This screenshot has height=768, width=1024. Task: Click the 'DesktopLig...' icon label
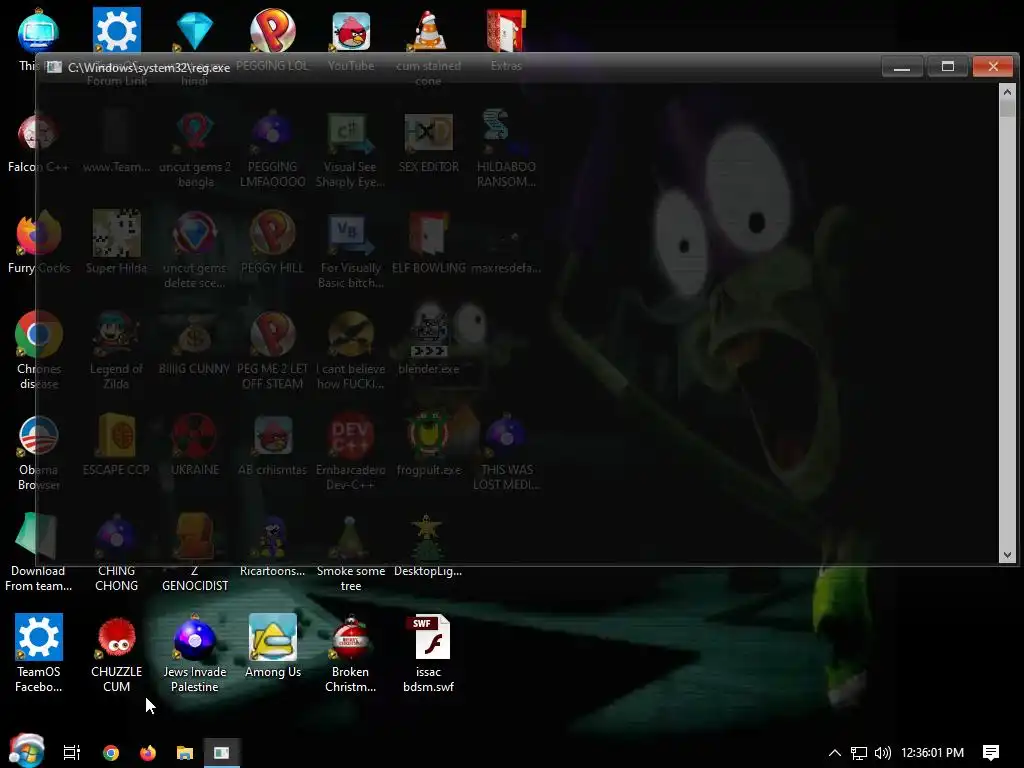coord(428,571)
